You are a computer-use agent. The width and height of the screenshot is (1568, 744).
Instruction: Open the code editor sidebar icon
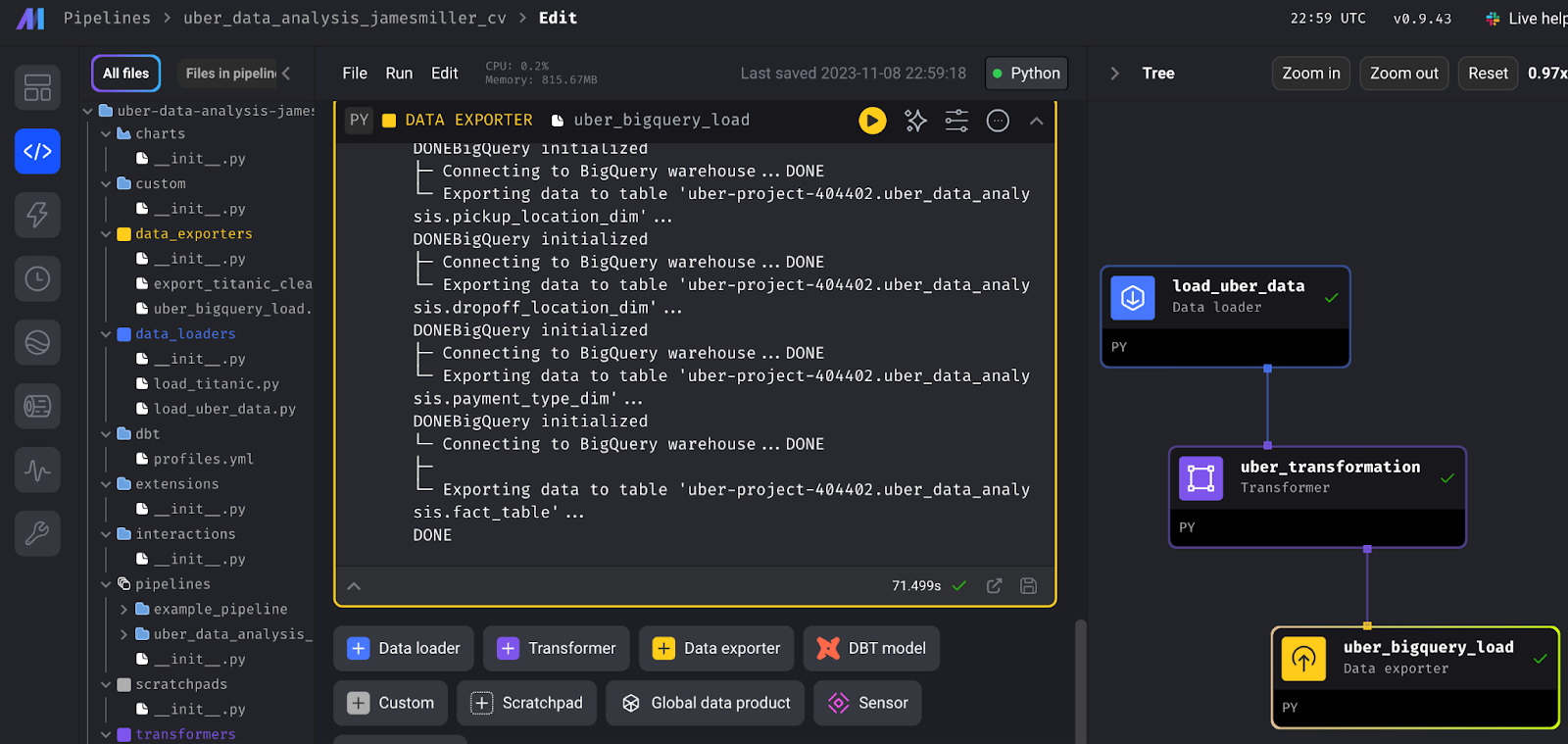(37, 151)
